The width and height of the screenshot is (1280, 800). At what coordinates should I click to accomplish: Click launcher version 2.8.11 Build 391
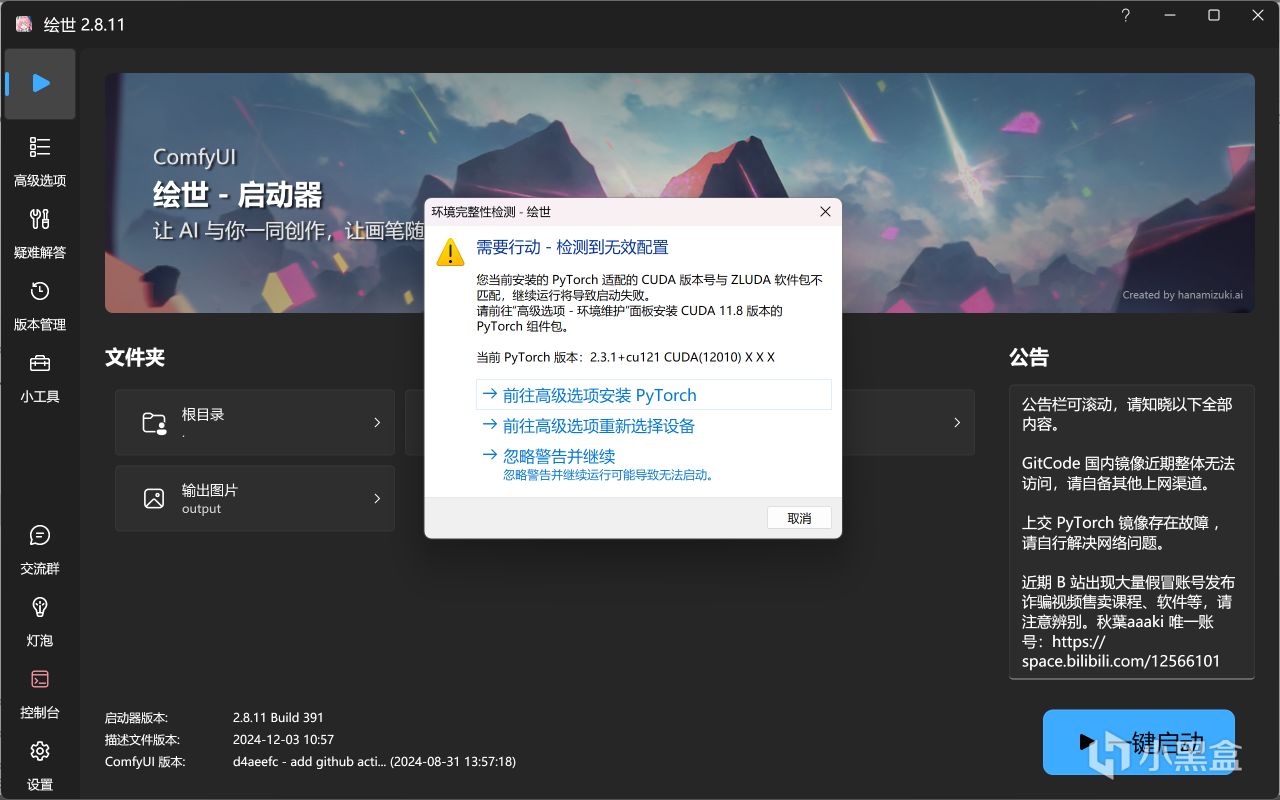tap(278, 718)
